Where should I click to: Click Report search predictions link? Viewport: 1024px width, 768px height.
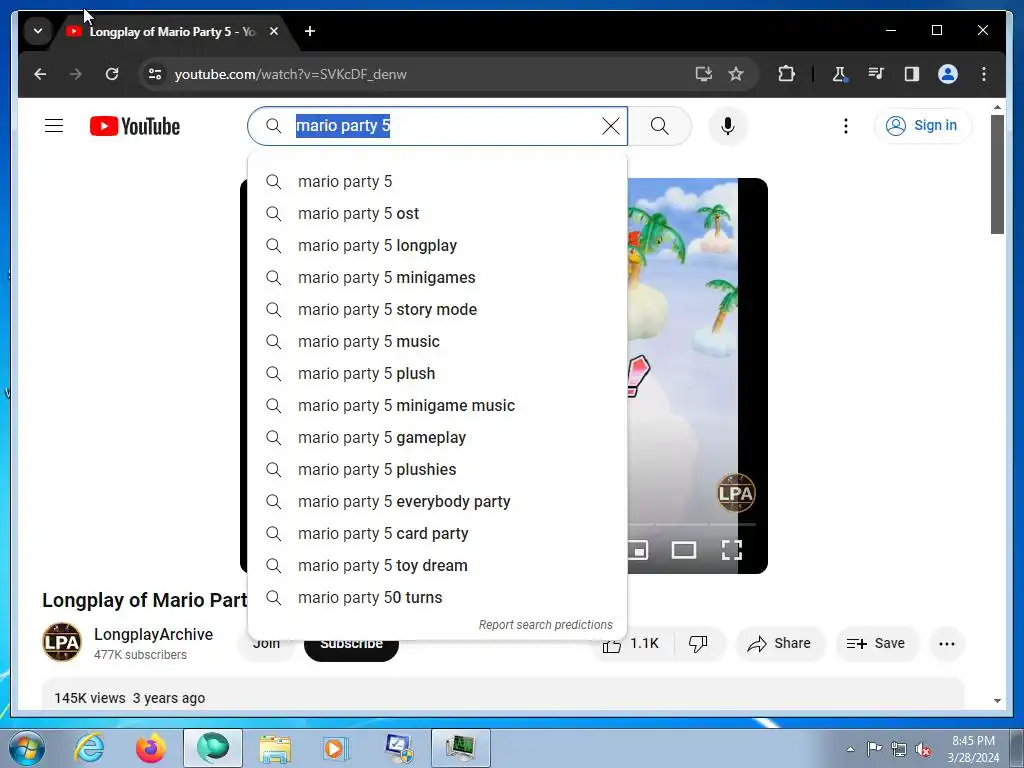545,625
